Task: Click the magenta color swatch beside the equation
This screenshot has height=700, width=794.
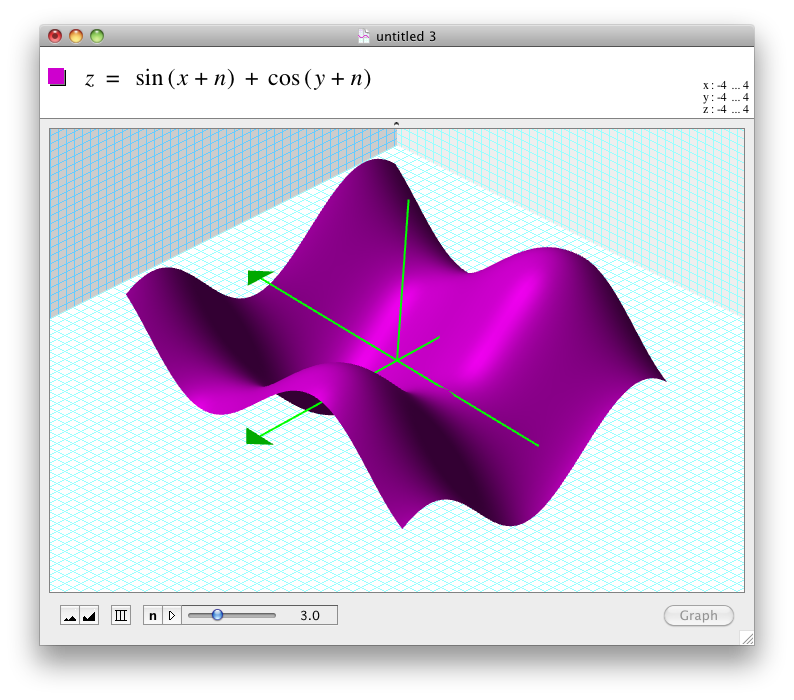Action: coord(57,77)
